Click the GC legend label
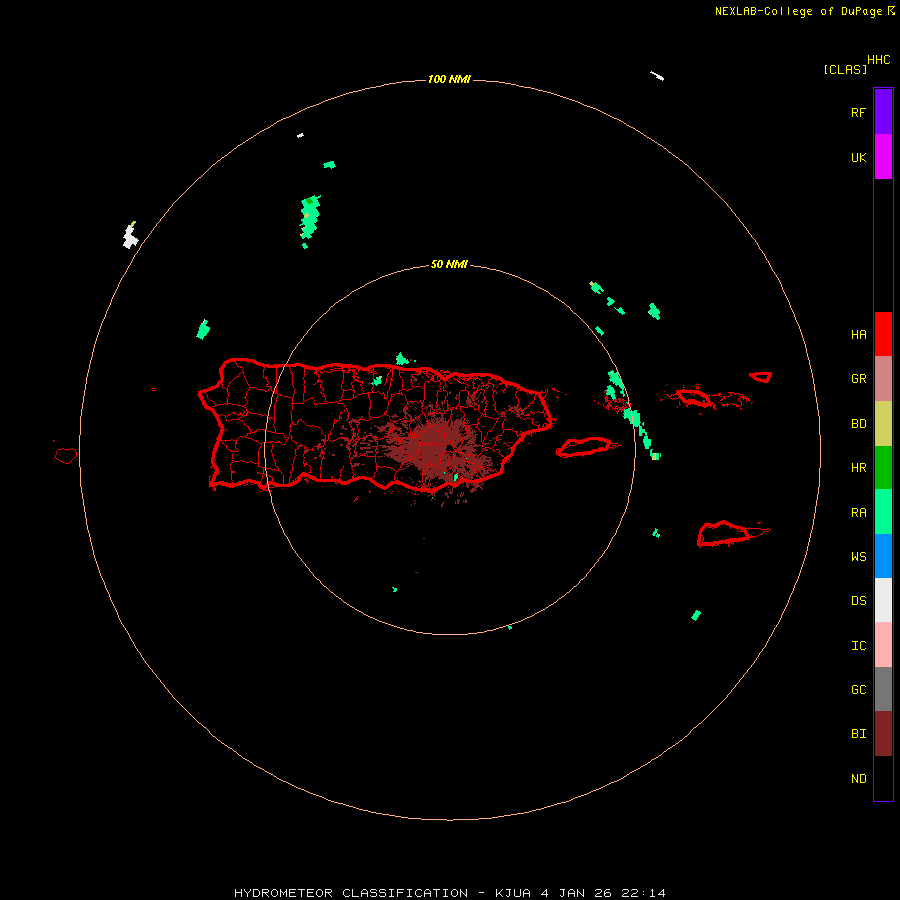 (858, 689)
